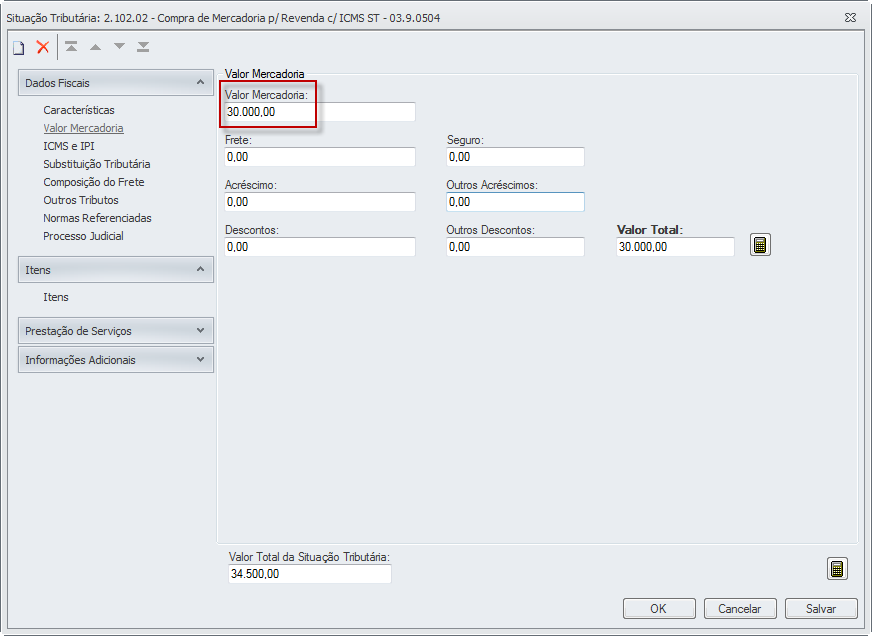Click the bottom-right calculator icon
This screenshot has height=636, width=872.
click(x=837, y=569)
